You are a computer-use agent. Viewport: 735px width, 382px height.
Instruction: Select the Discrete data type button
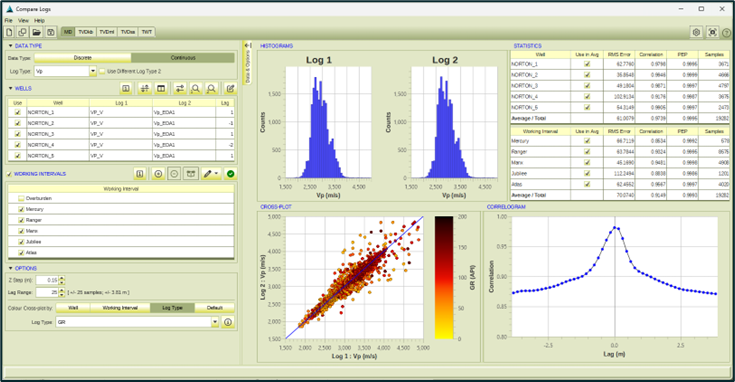(82, 58)
